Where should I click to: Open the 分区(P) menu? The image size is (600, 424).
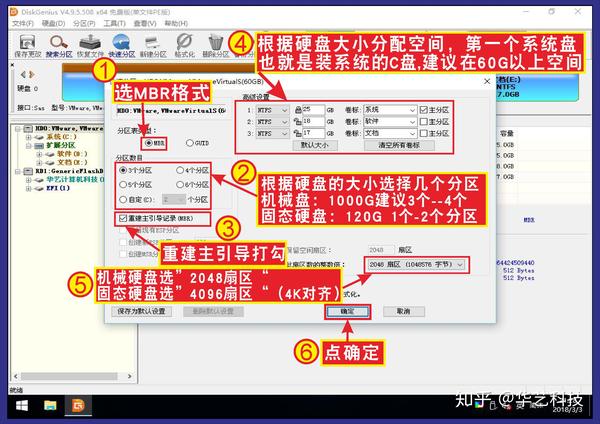click(84, 23)
